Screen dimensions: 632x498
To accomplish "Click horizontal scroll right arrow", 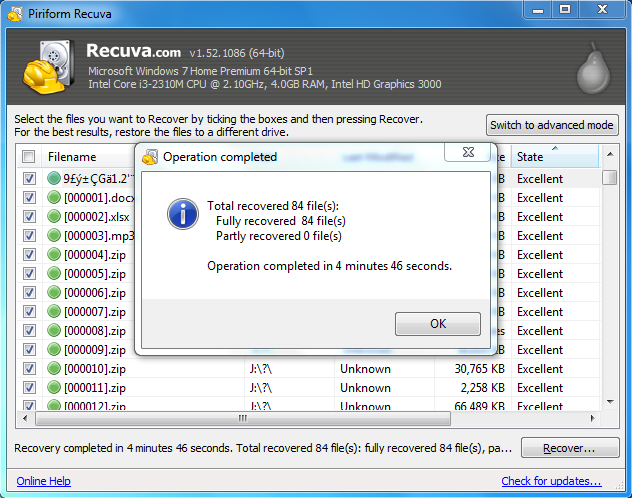I will pyautogui.click(x=592, y=418).
